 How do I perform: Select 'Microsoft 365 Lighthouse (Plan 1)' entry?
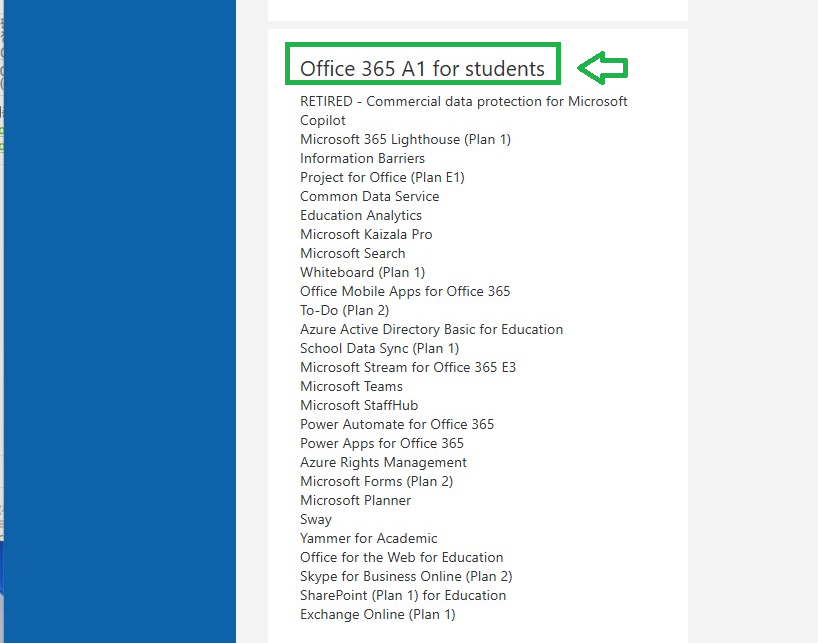click(x=405, y=140)
